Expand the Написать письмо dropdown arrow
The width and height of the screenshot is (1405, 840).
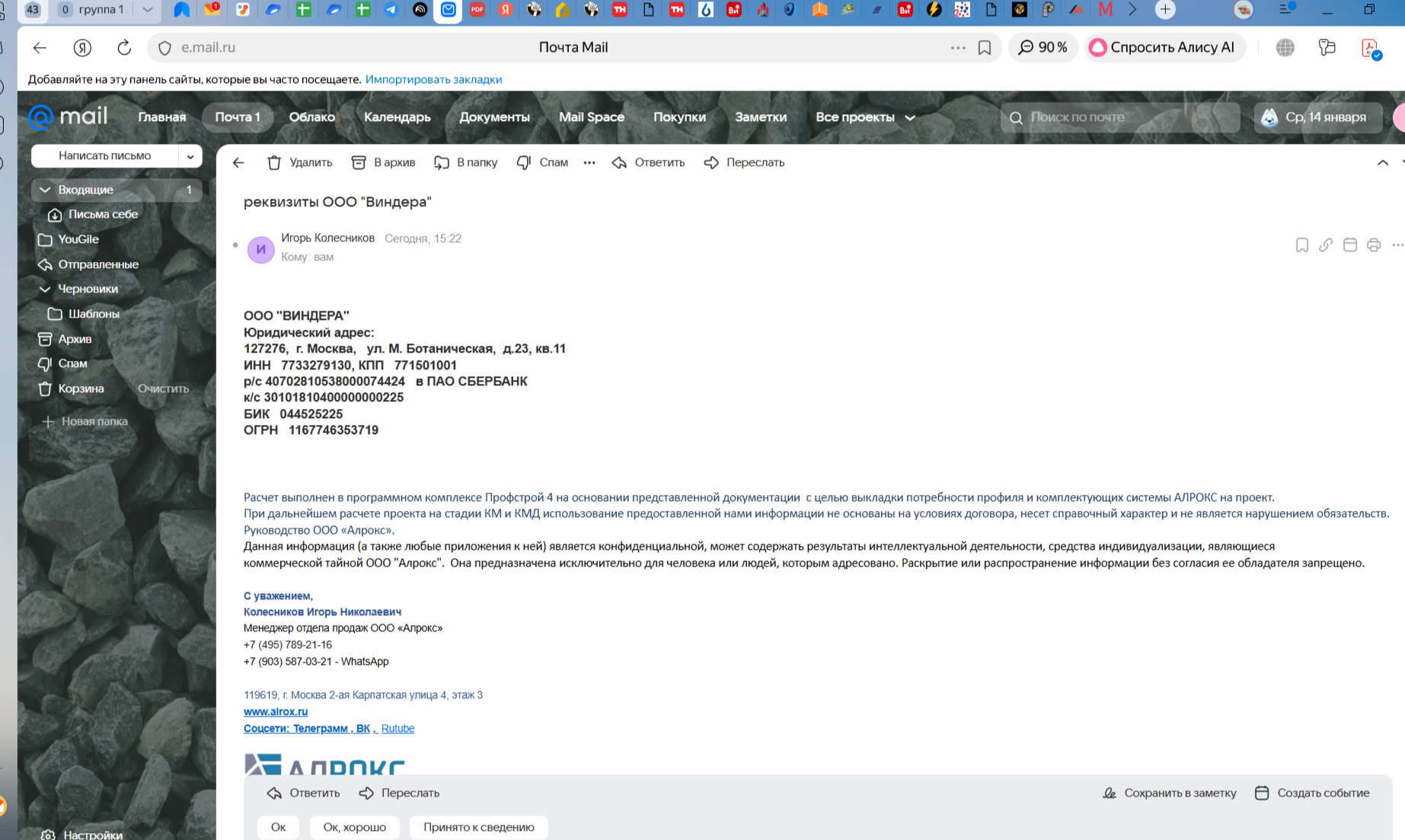[x=190, y=156]
